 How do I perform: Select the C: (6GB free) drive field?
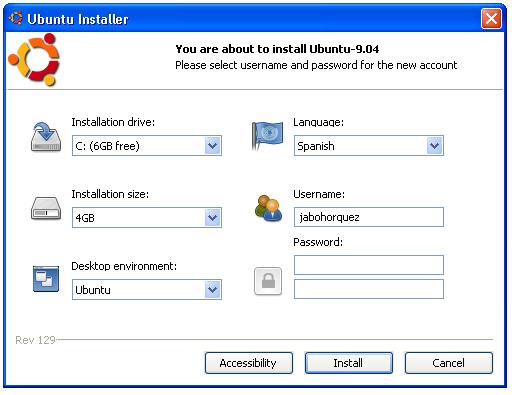click(147, 146)
